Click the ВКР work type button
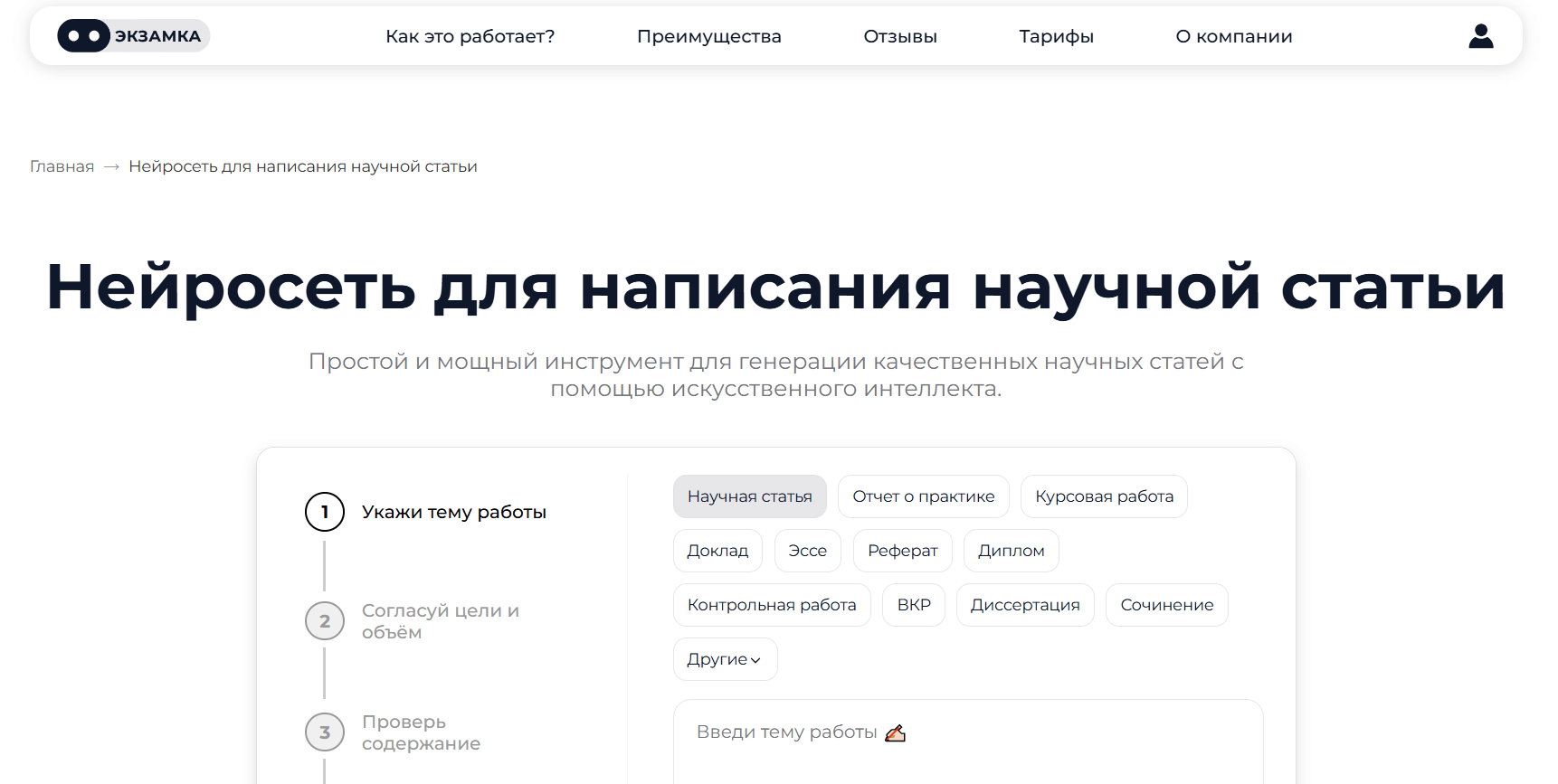Image resolution: width=1558 pixels, height=784 pixels. (x=913, y=605)
